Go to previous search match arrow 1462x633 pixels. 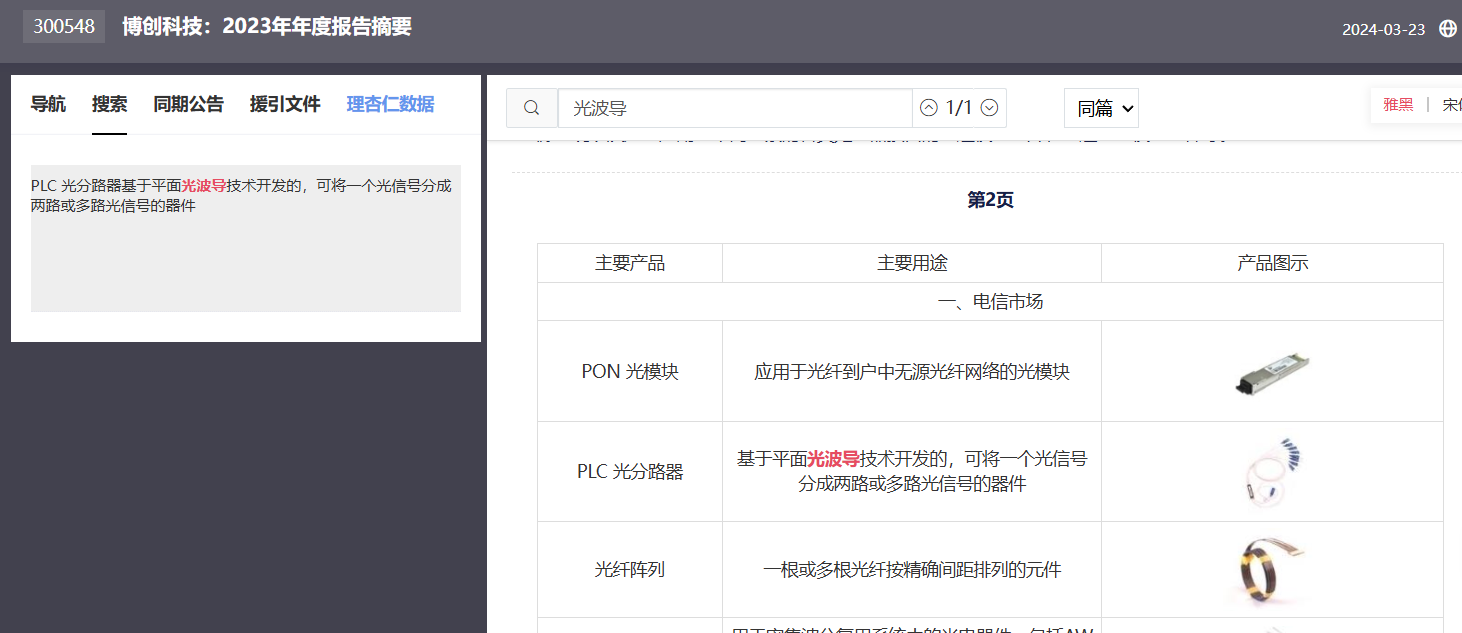pos(929,108)
